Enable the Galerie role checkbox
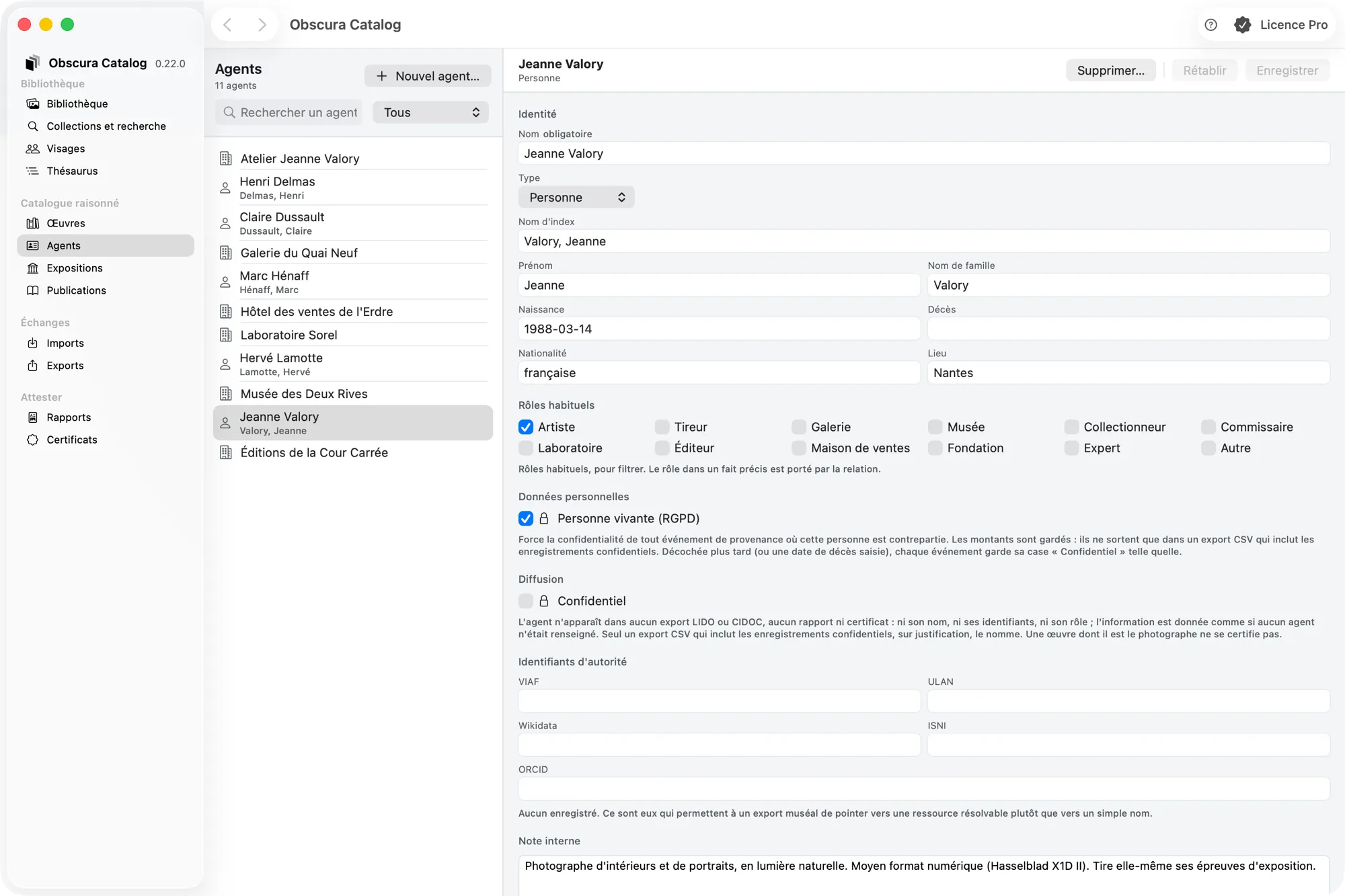1345x896 pixels. point(799,427)
